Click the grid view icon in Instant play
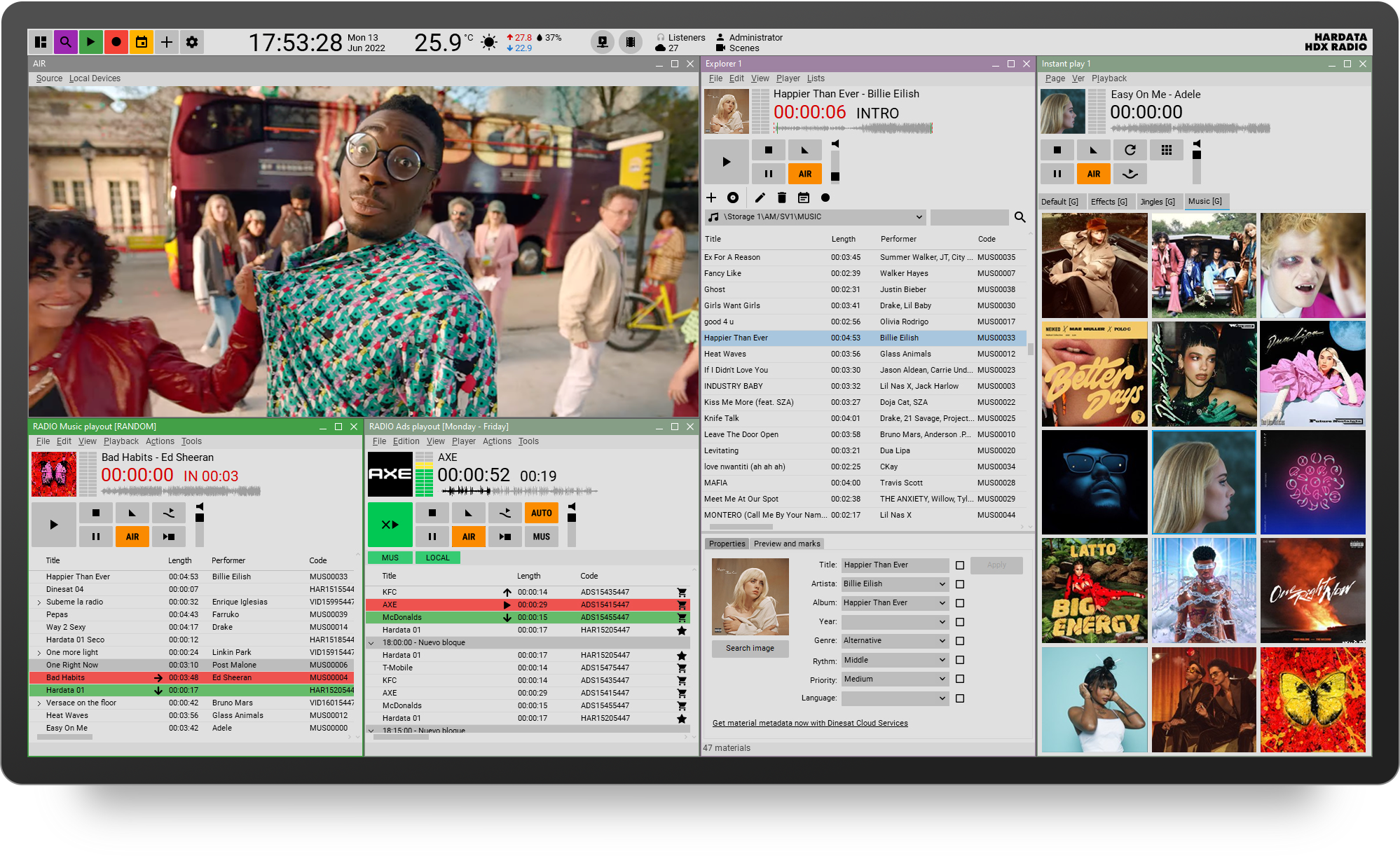This screenshot has height=856, width=1400. click(1167, 150)
